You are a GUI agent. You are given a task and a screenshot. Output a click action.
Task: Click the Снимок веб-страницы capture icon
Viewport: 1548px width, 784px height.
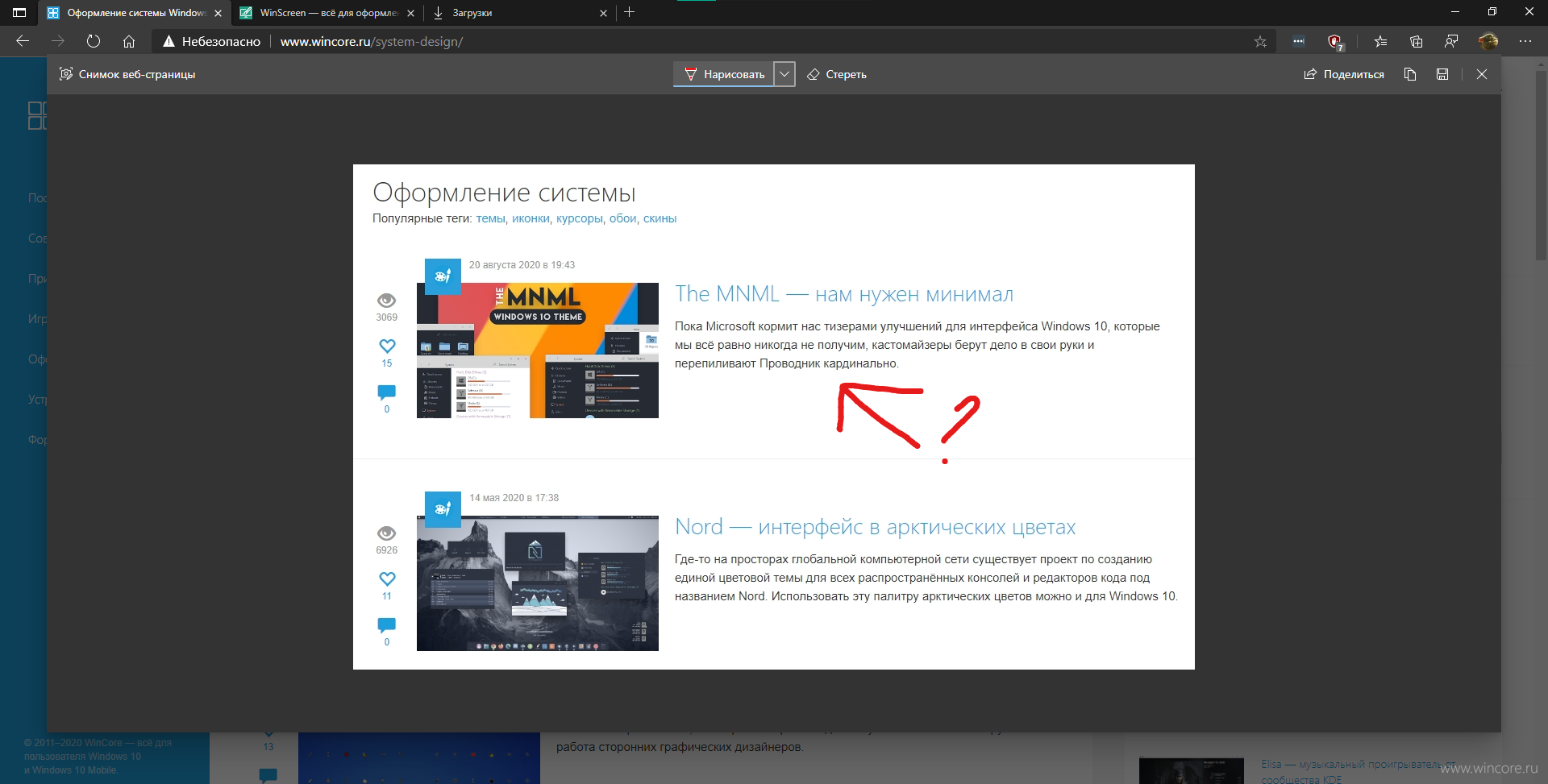(66, 74)
